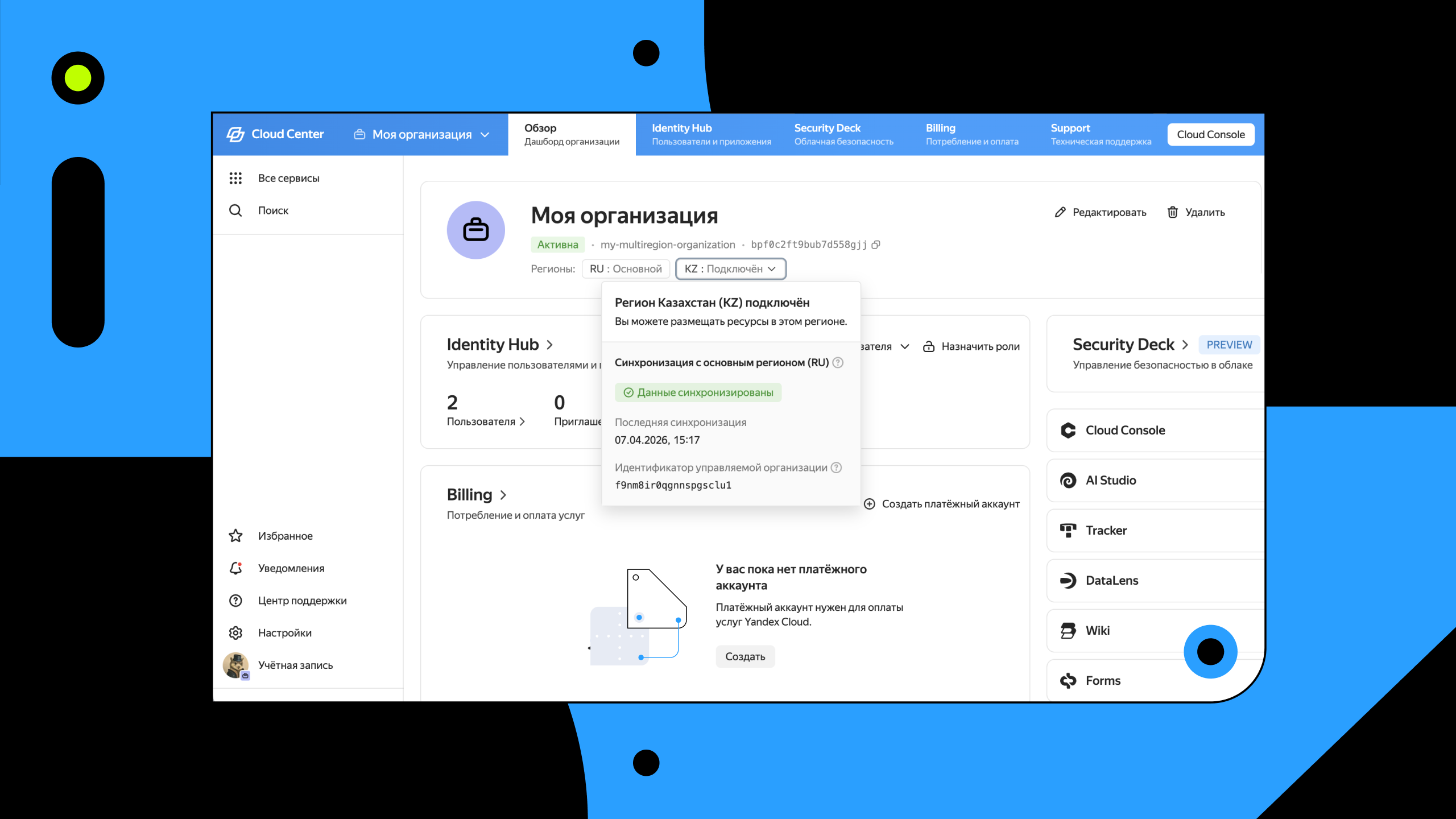Expand the Security Deck card chevron
Viewport: 1456px width, 819px height.
pos(1185,345)
